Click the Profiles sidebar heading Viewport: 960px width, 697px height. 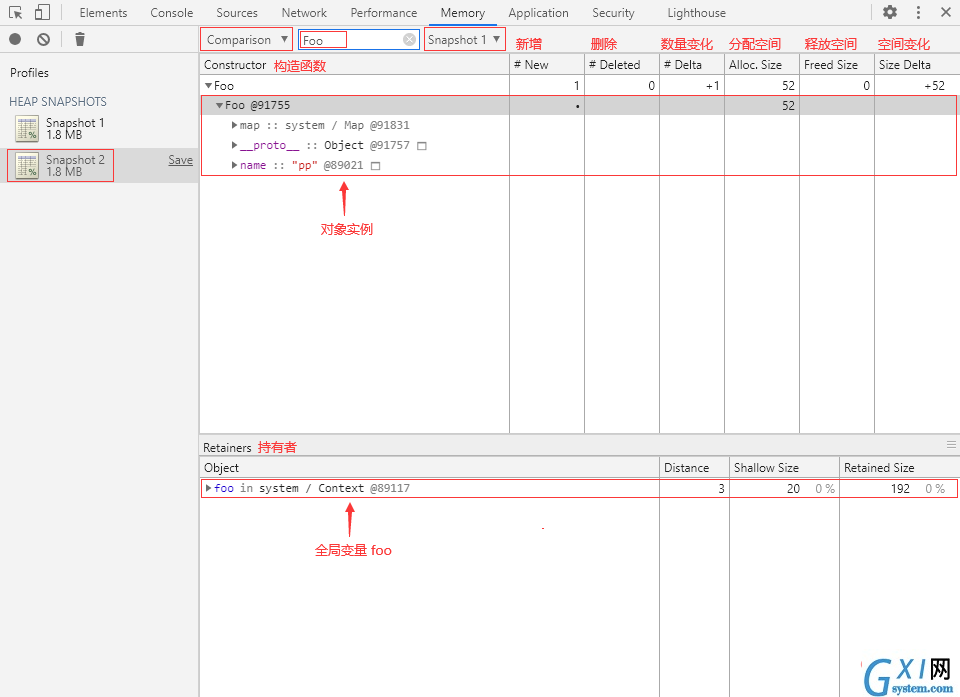coord(29,72)
